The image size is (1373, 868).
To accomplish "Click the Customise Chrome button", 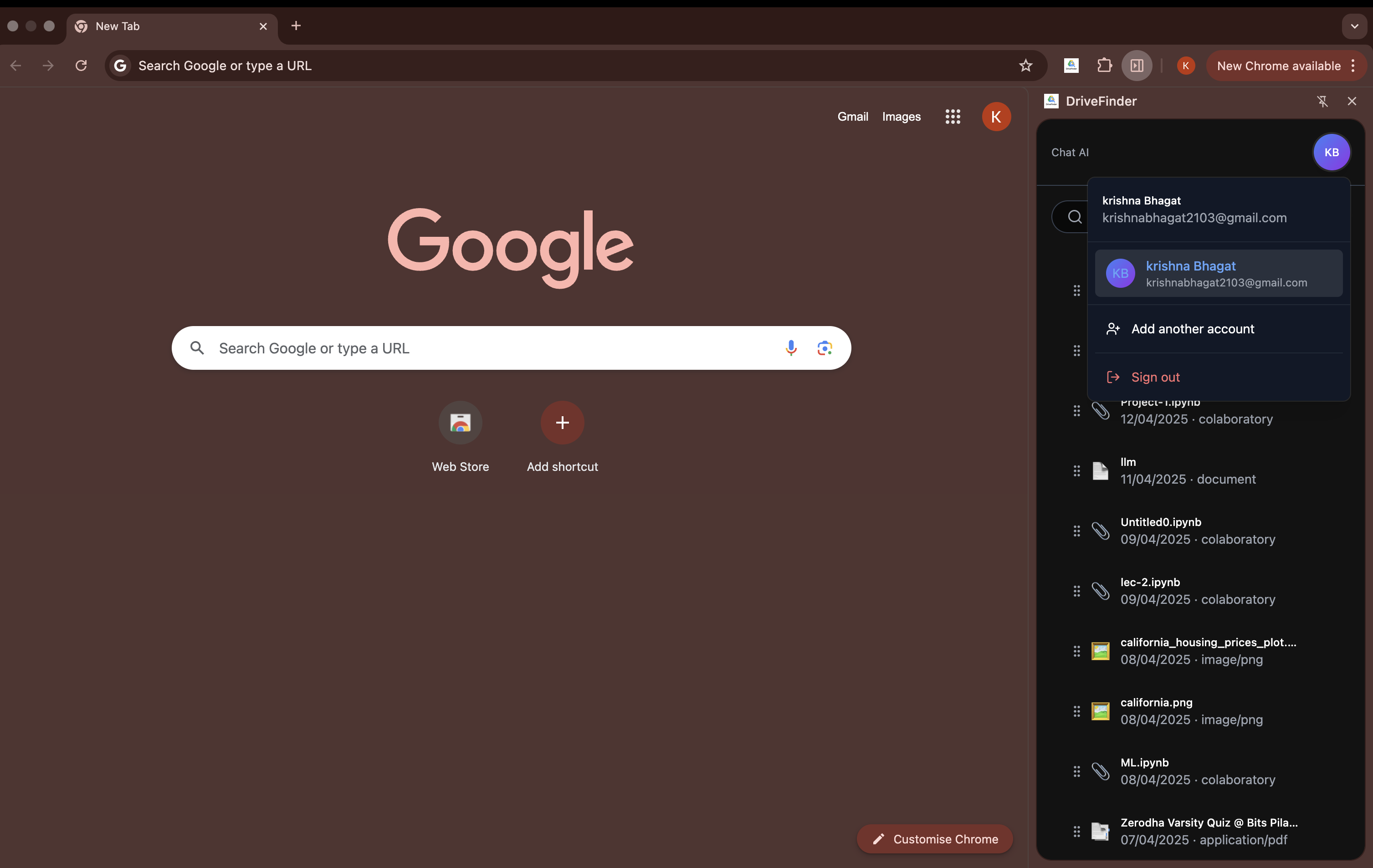I will 934,839.
